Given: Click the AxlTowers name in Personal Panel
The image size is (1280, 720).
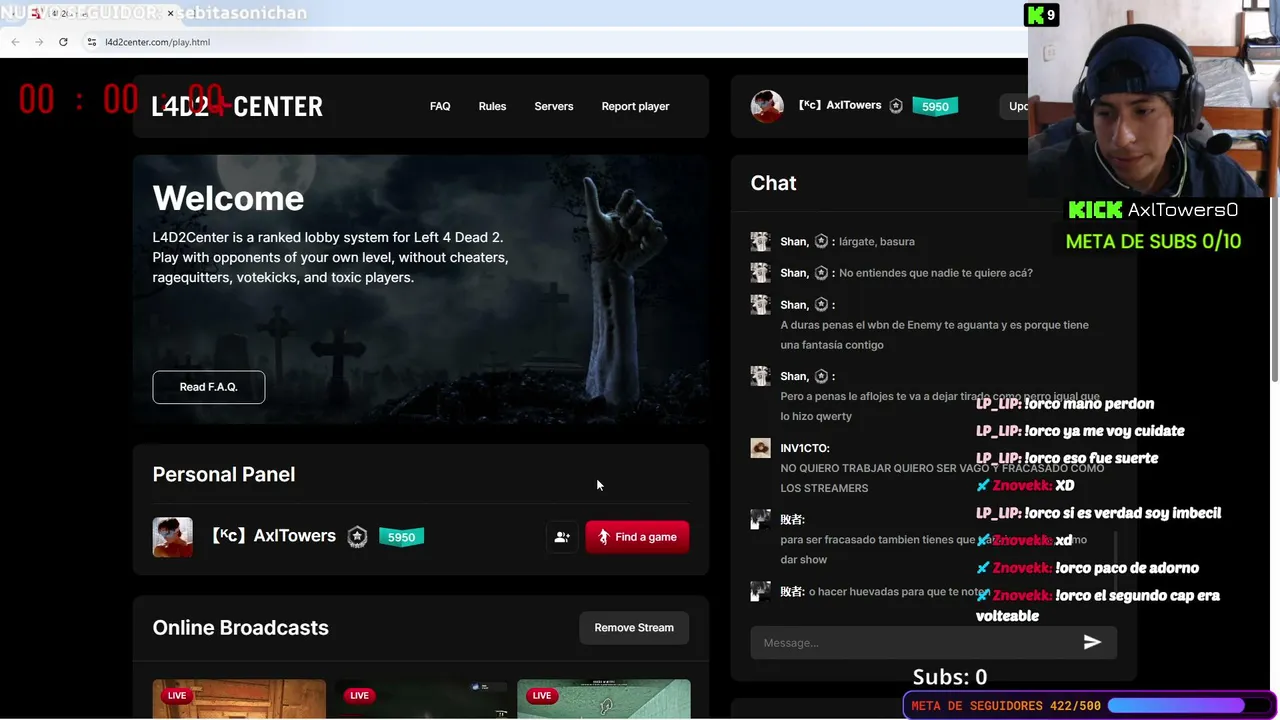Looking at the screenshot, I should click(x=273, y=536).
